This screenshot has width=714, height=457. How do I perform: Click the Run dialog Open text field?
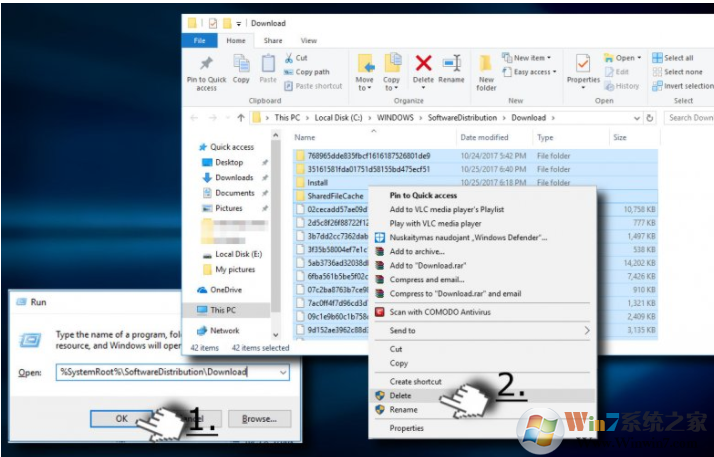click(x=165, y=372)
